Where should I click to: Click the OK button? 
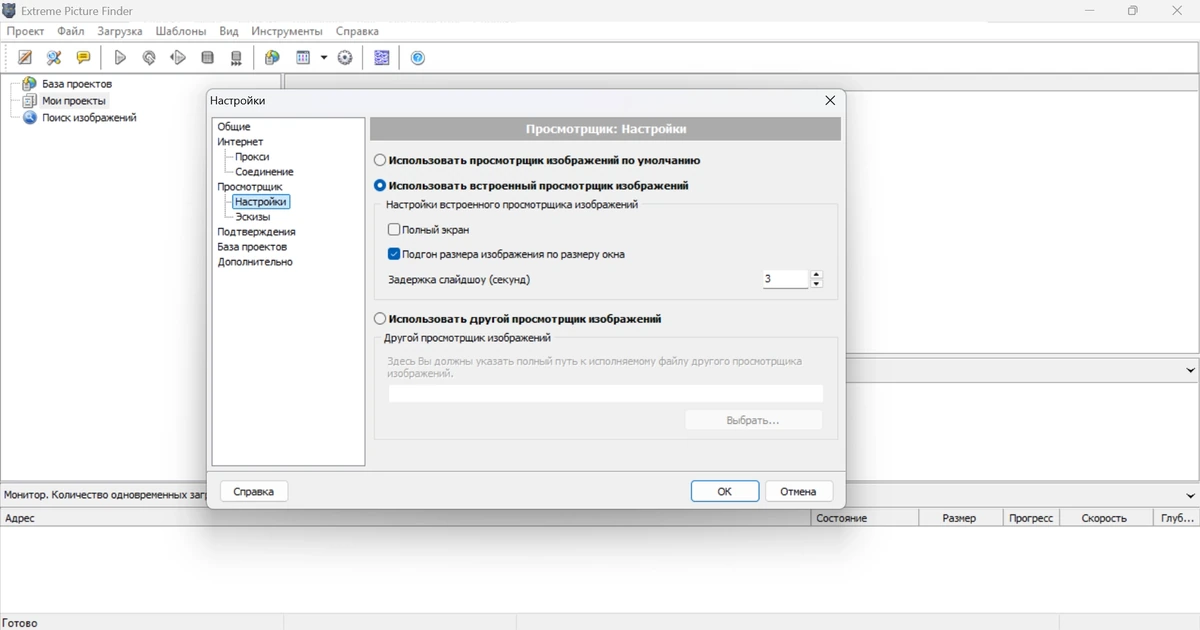pyautogui.click(x=725, y=491)
